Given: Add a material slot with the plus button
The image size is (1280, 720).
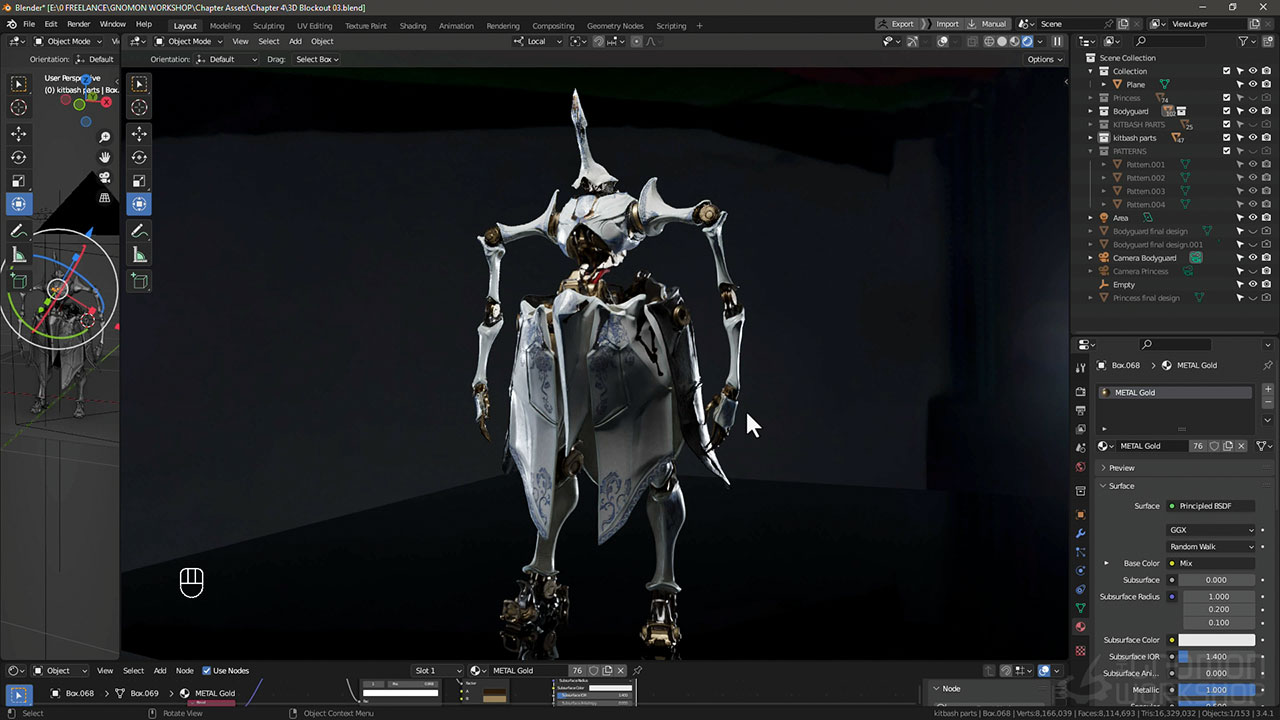Looking at the screenshot, I should (x=1268, y=389).
